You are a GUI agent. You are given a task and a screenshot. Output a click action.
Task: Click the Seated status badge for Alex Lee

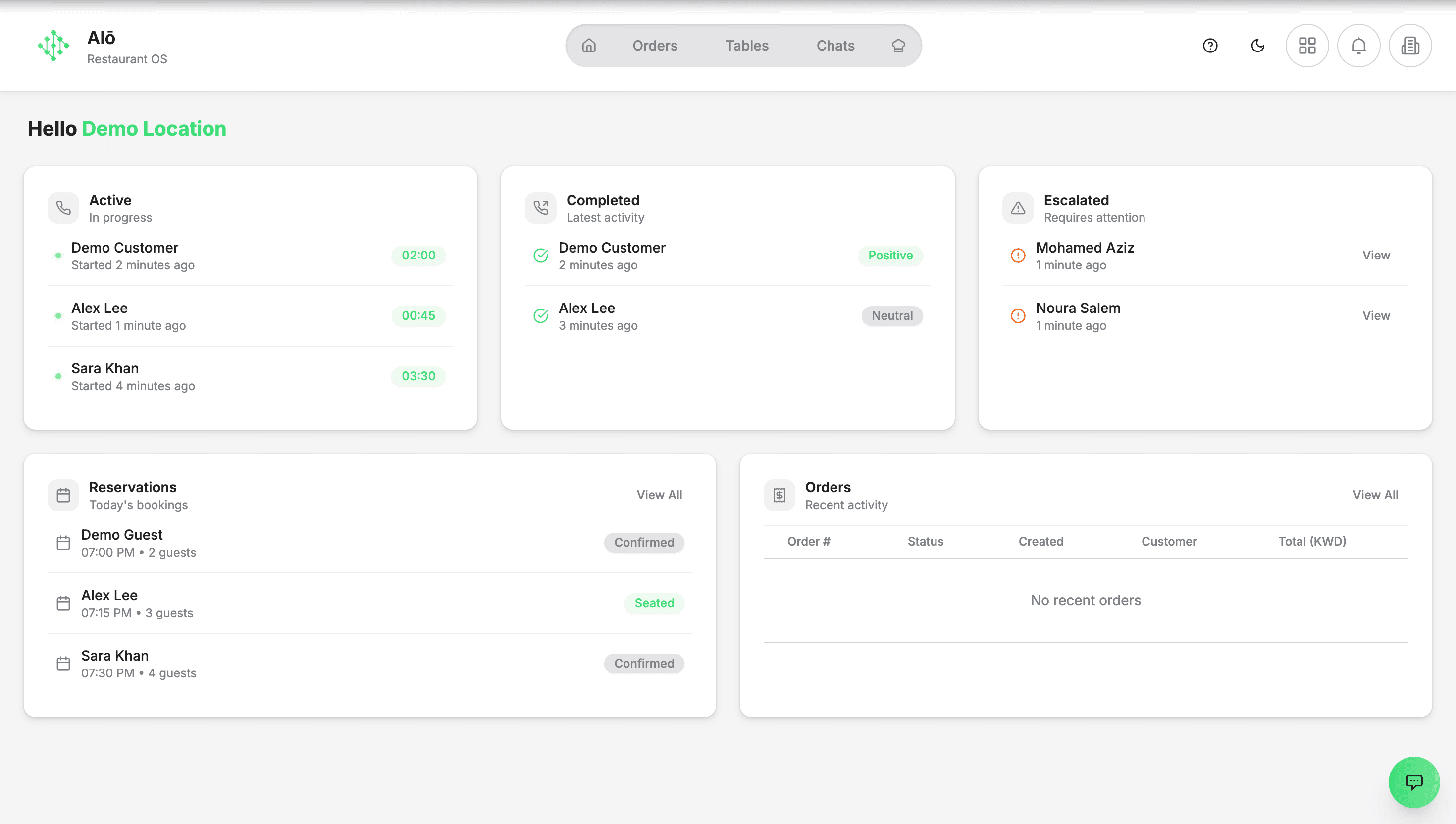pos(654,603)
